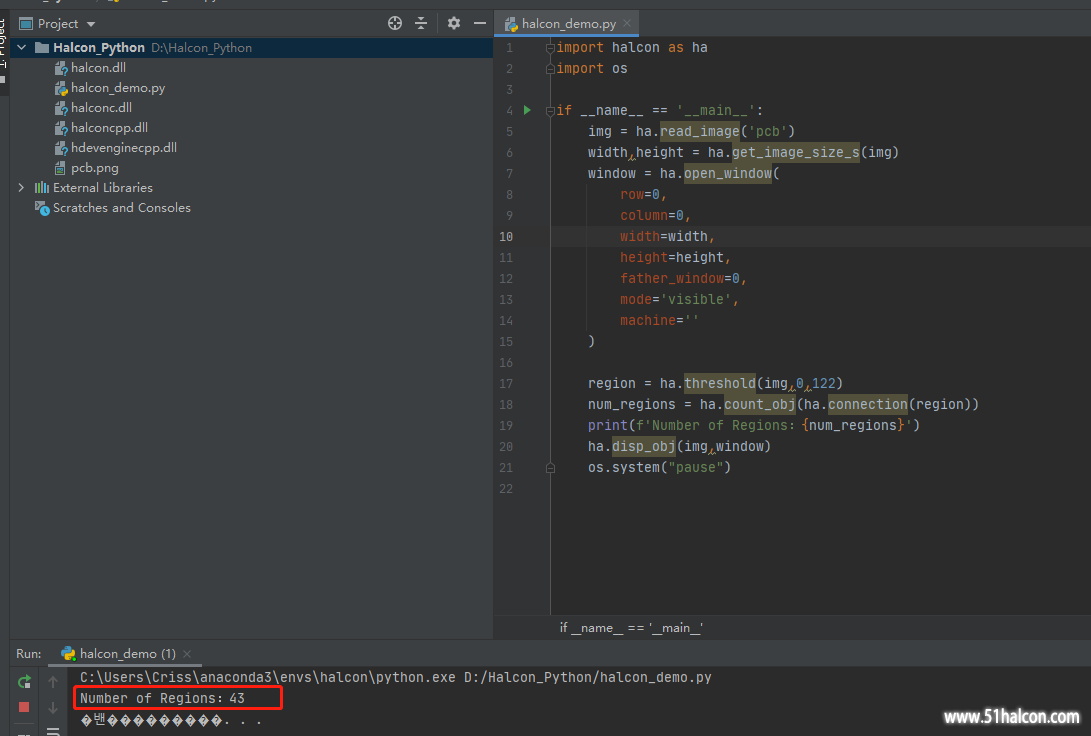Click the height=height argument line
The width and height of the screenshot is (1091, 736).
[x=676, y=257]
